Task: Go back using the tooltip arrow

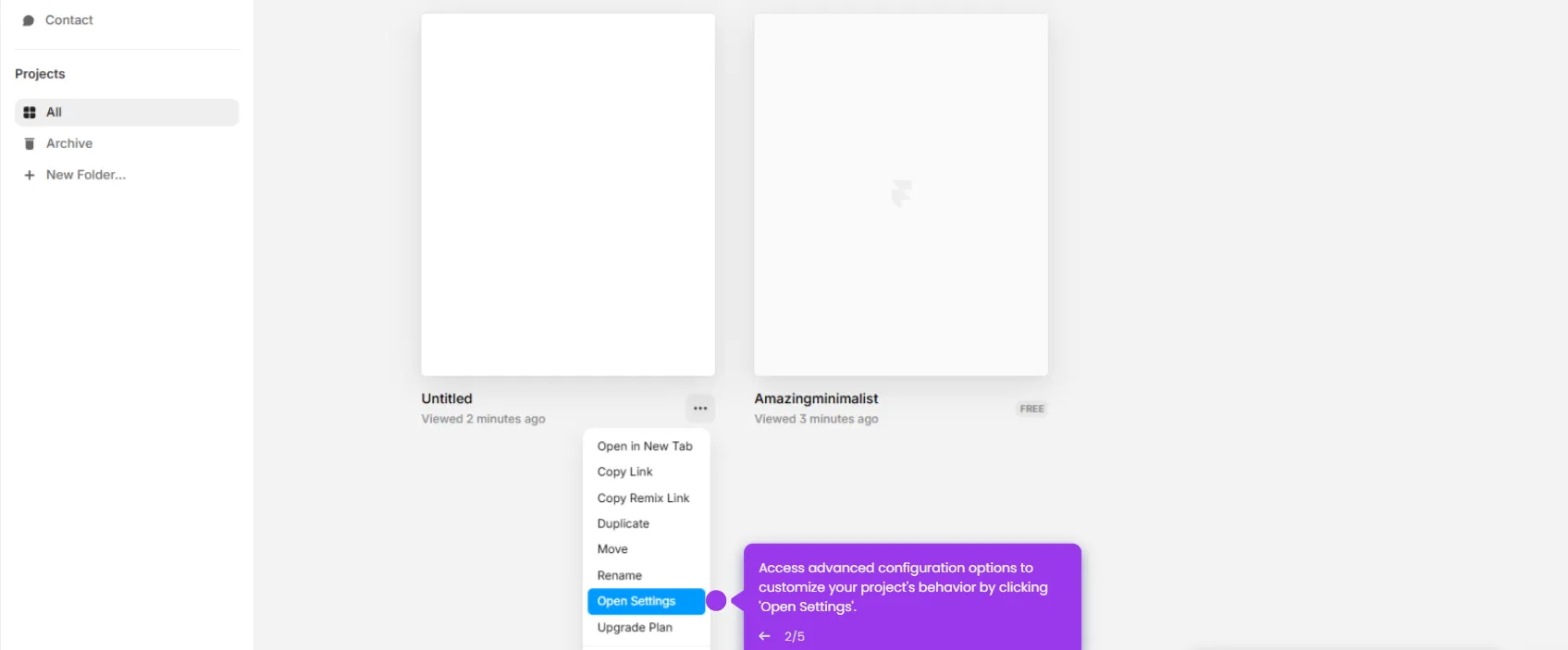Action: 764,636
